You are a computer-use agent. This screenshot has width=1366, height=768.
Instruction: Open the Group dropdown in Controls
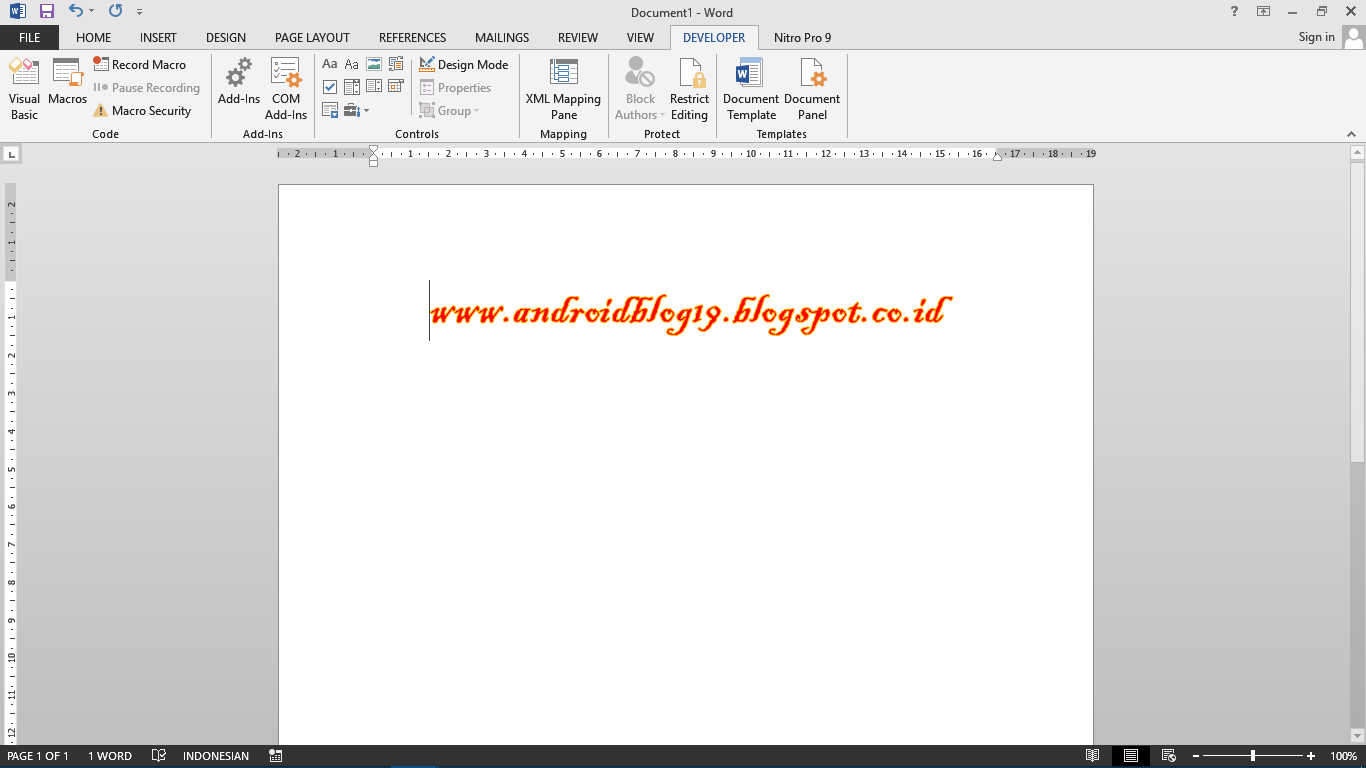point(475,110)
